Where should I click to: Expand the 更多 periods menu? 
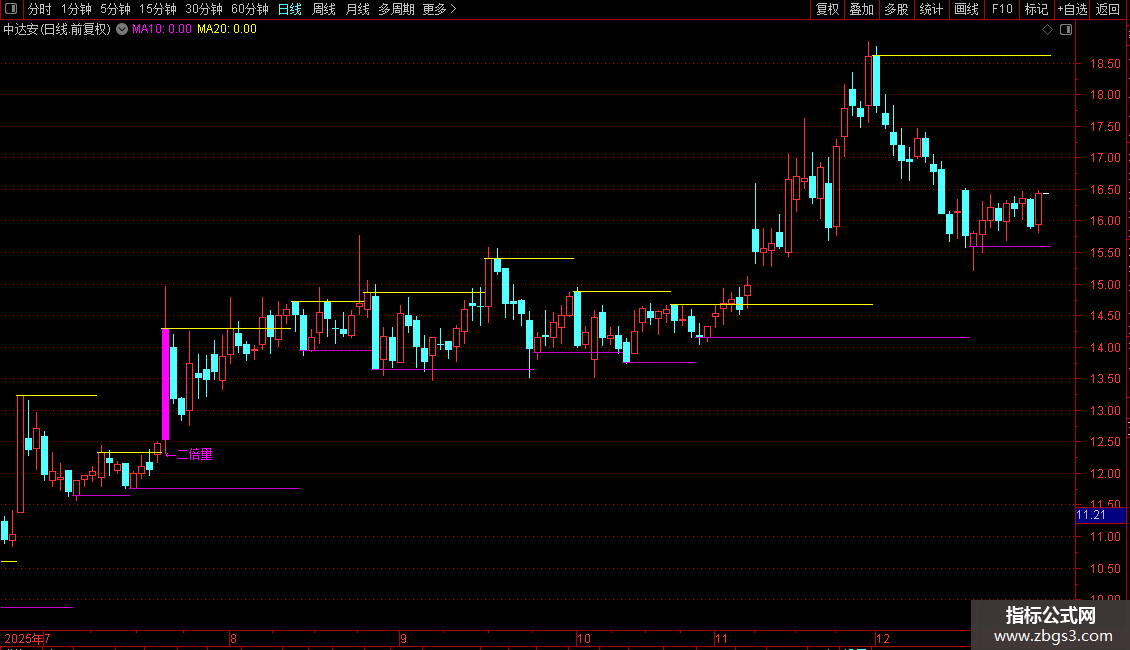(439, 9)
